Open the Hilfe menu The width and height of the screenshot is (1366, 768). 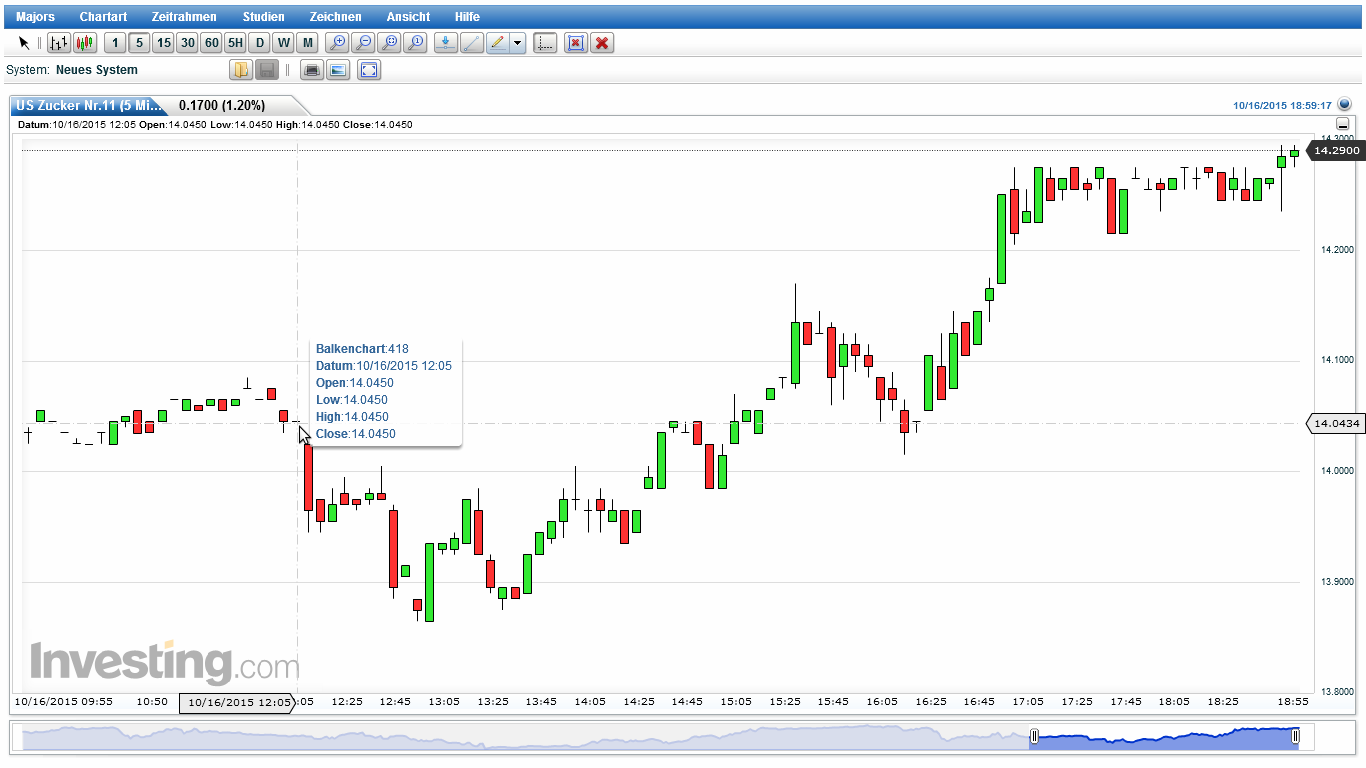(x=467, y=17)
